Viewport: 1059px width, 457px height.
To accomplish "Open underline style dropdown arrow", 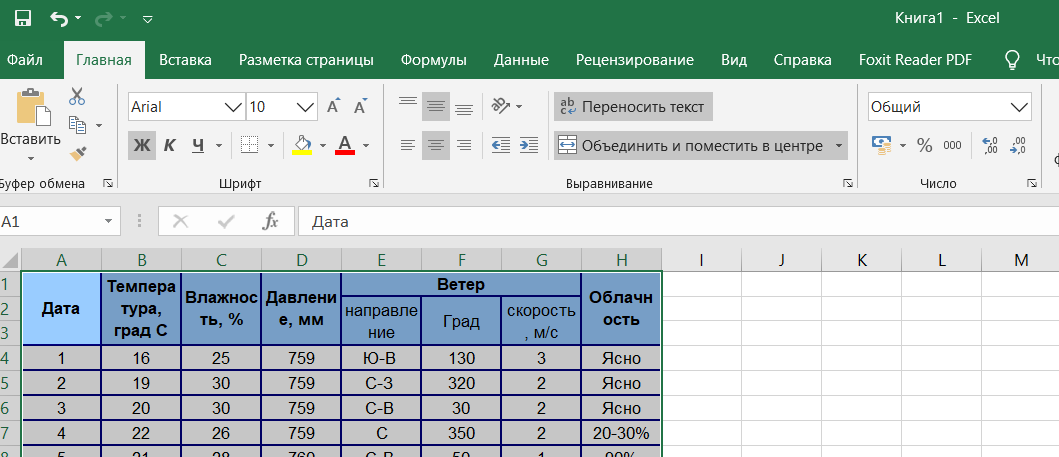I will (x=219, y=145).
